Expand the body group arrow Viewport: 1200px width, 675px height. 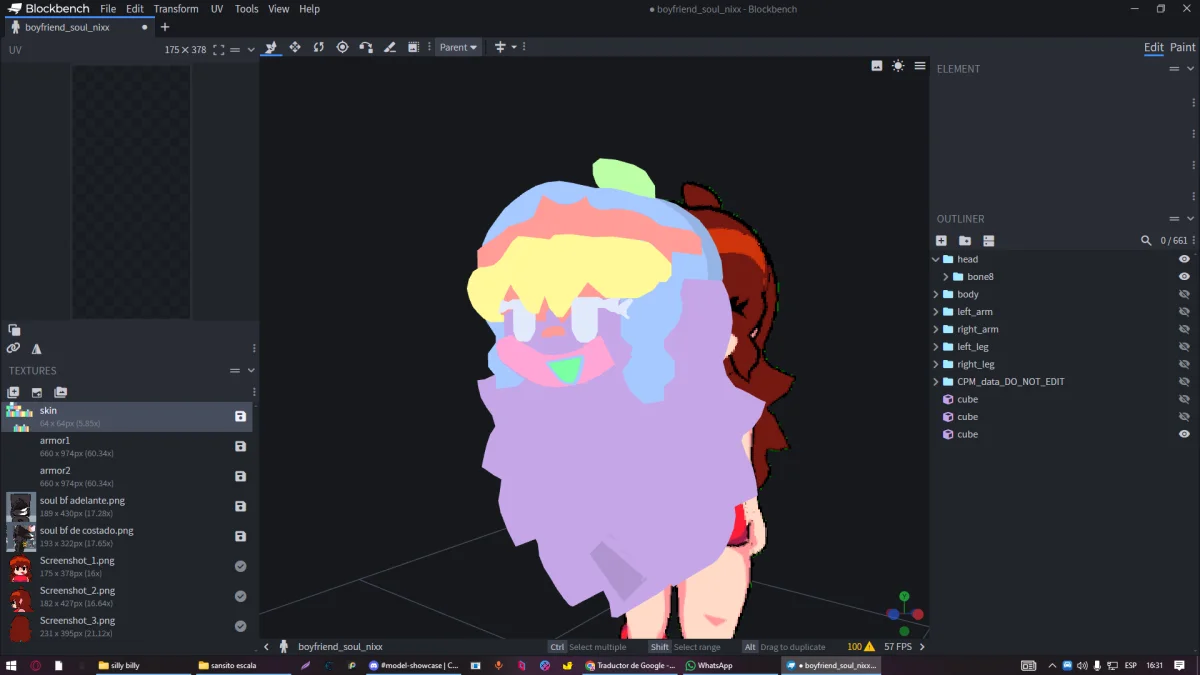click(x=936, y=294)
